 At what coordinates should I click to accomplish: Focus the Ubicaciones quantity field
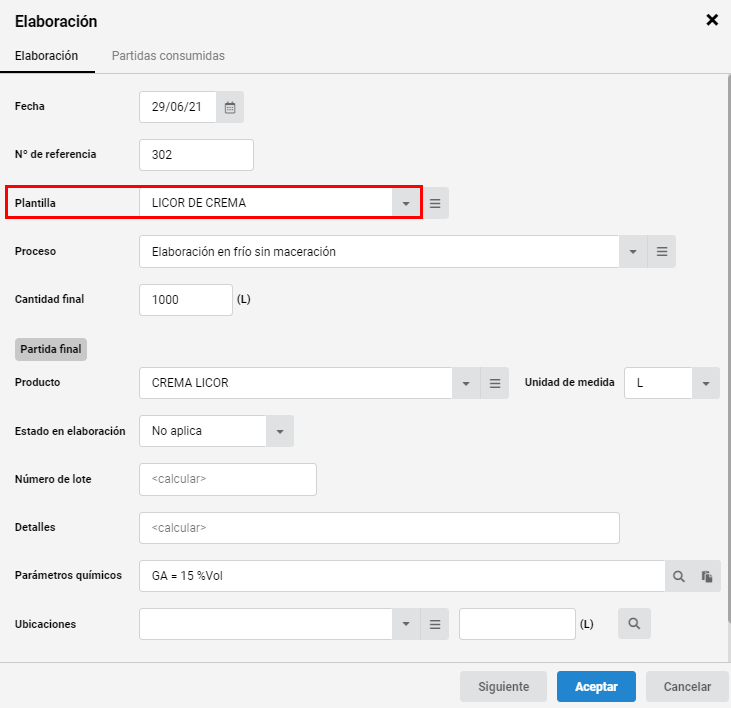coord(517,624)
